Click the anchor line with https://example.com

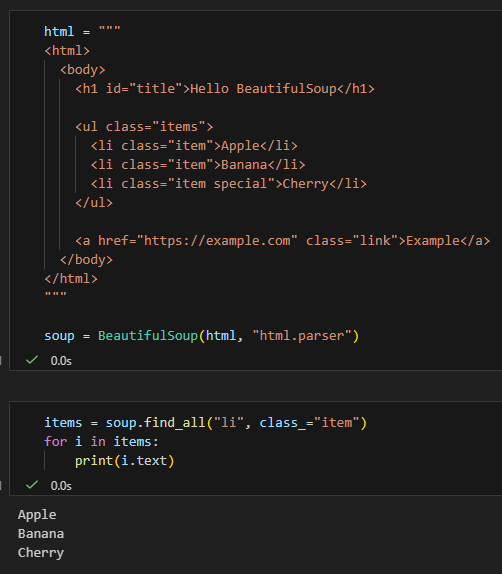pyautogui.click(x=282, y=241)
